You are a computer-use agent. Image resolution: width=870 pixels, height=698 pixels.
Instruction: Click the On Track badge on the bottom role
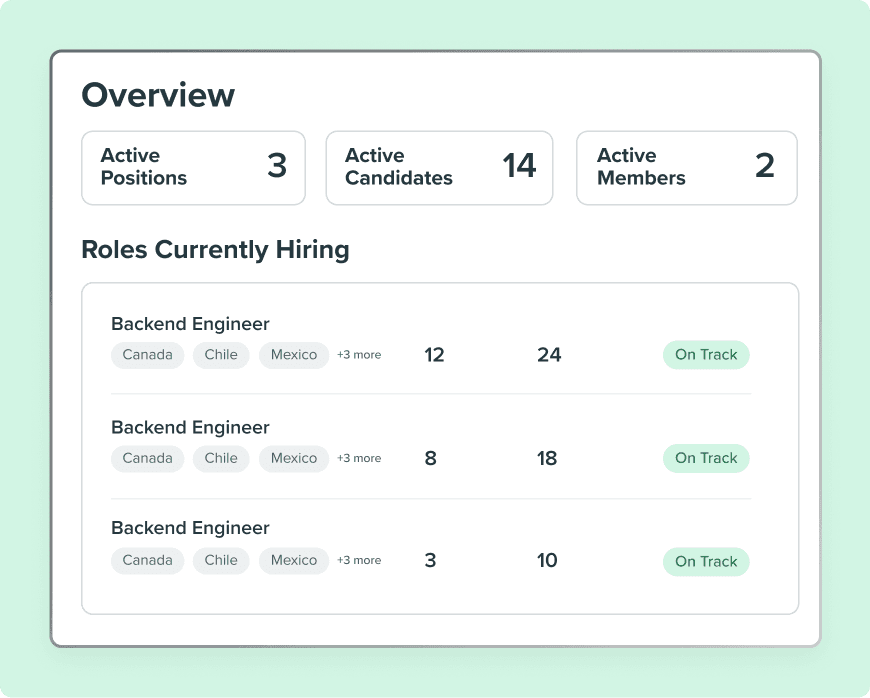pyautogui.click(x=706, y=561)
